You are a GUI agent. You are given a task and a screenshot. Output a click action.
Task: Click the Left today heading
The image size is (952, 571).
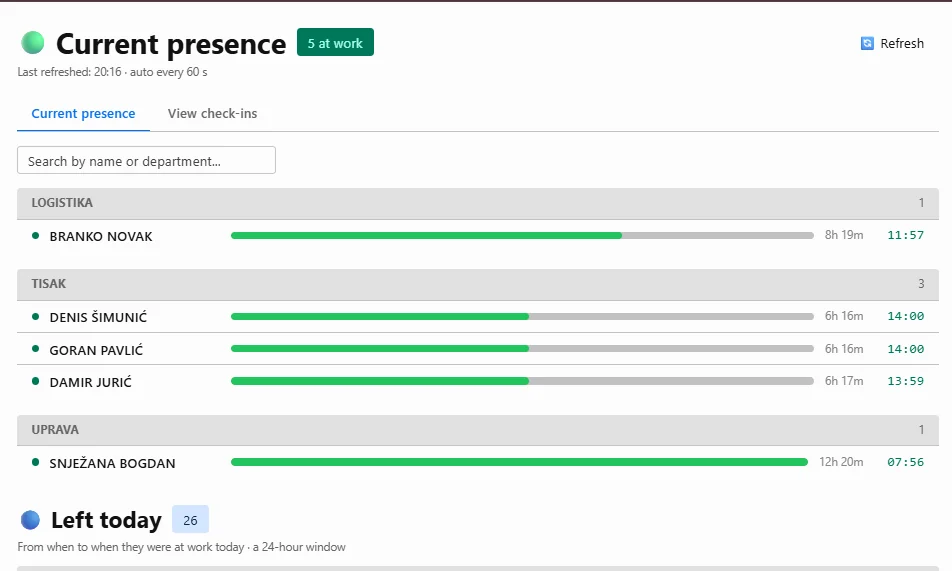point(106,520)
